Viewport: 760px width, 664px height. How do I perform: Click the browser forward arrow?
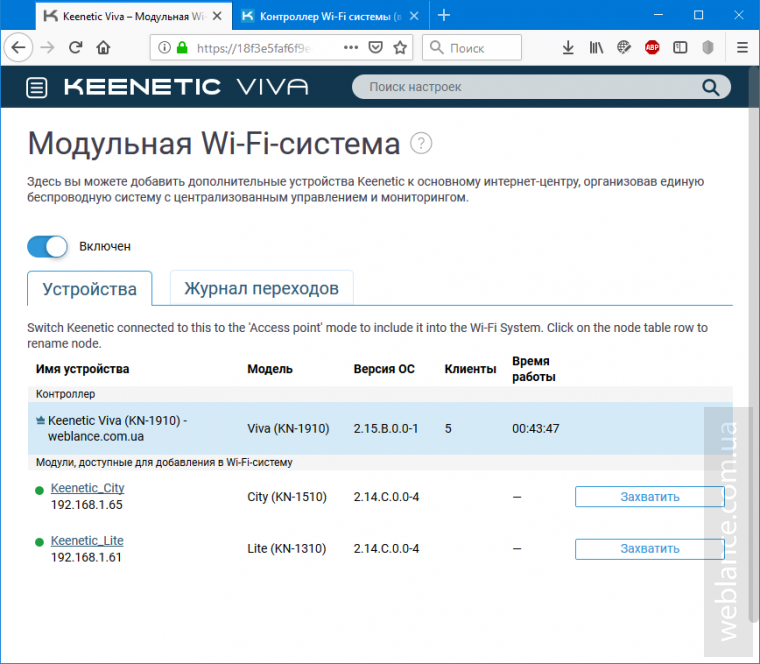(47, 47)
